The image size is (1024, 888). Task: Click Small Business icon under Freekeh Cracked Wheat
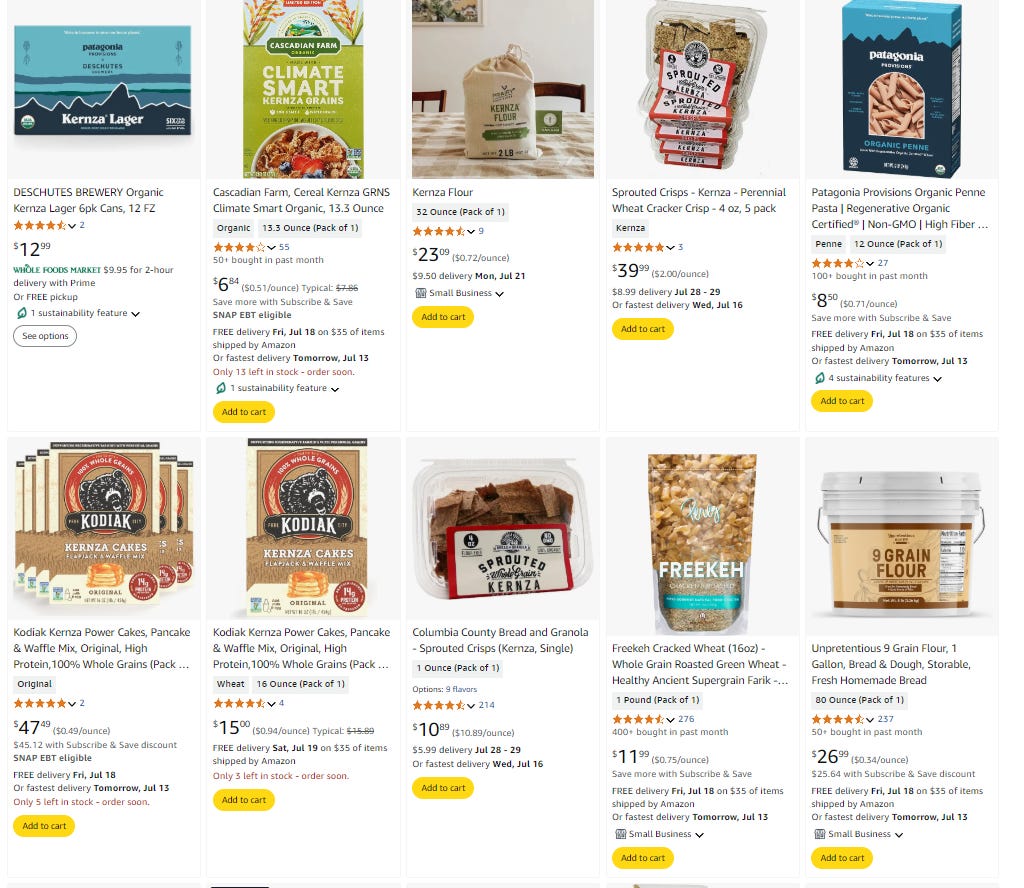click(620, 834)
